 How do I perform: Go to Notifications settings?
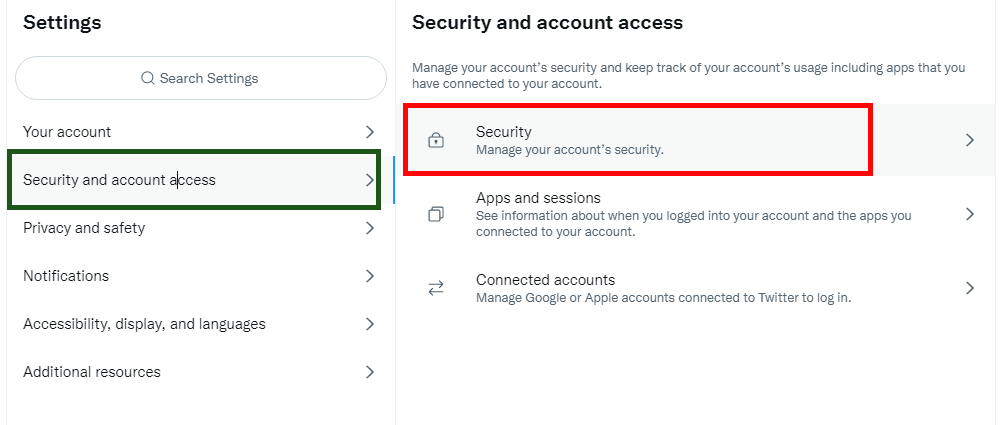[x=201, y=276]
